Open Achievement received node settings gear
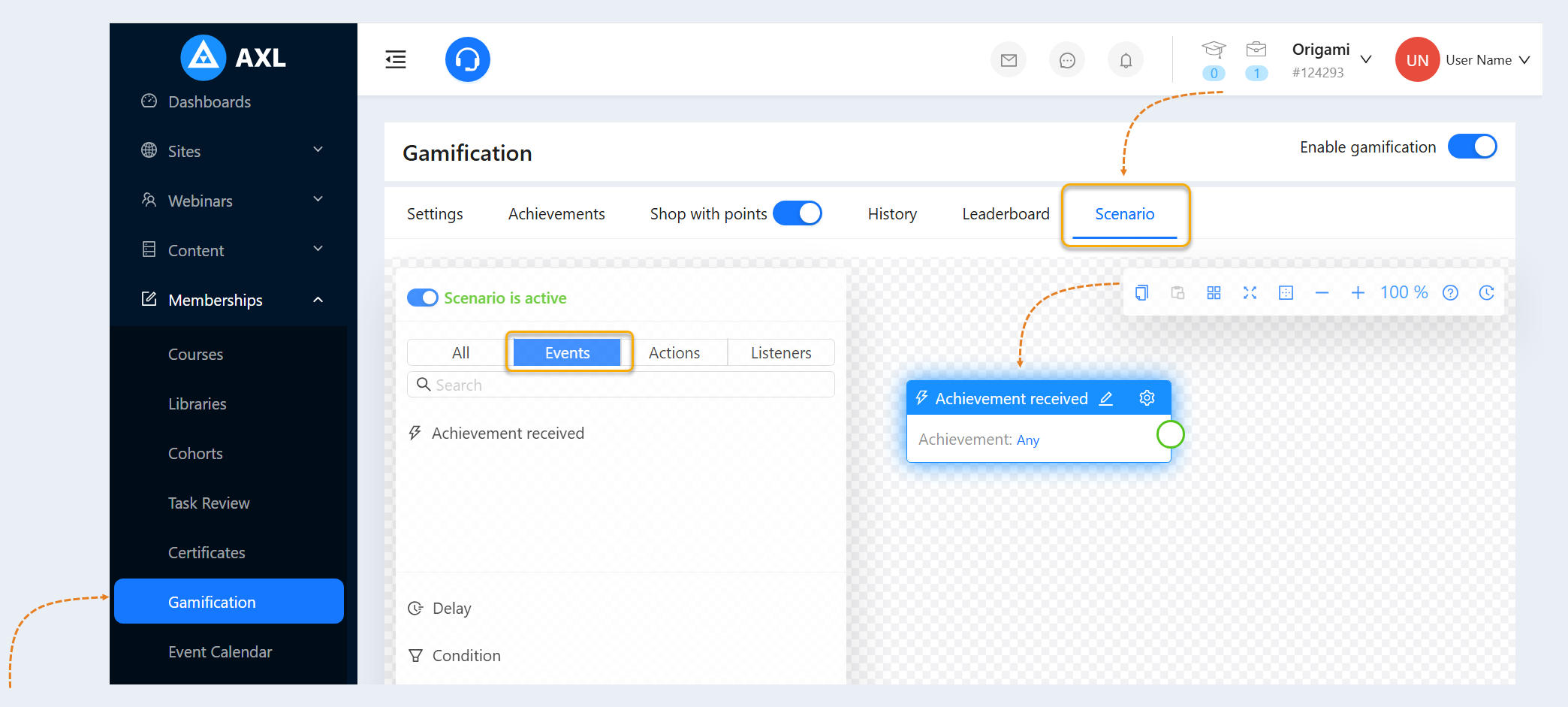The width and height of the screenshot is (1568, 707). coord(1147,398)
